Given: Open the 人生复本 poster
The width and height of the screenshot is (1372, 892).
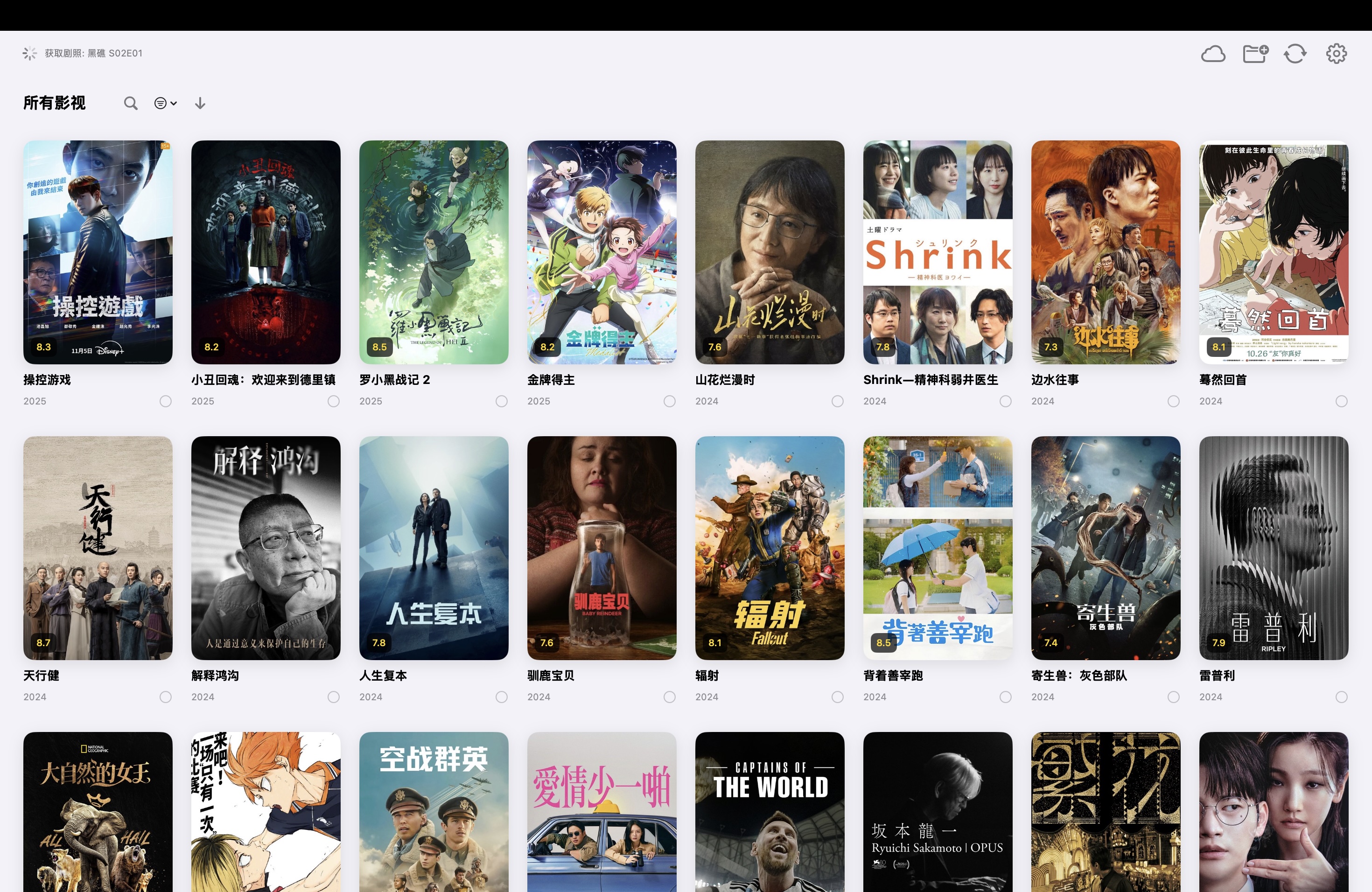Looking at the screenshot, I should 434,548.
